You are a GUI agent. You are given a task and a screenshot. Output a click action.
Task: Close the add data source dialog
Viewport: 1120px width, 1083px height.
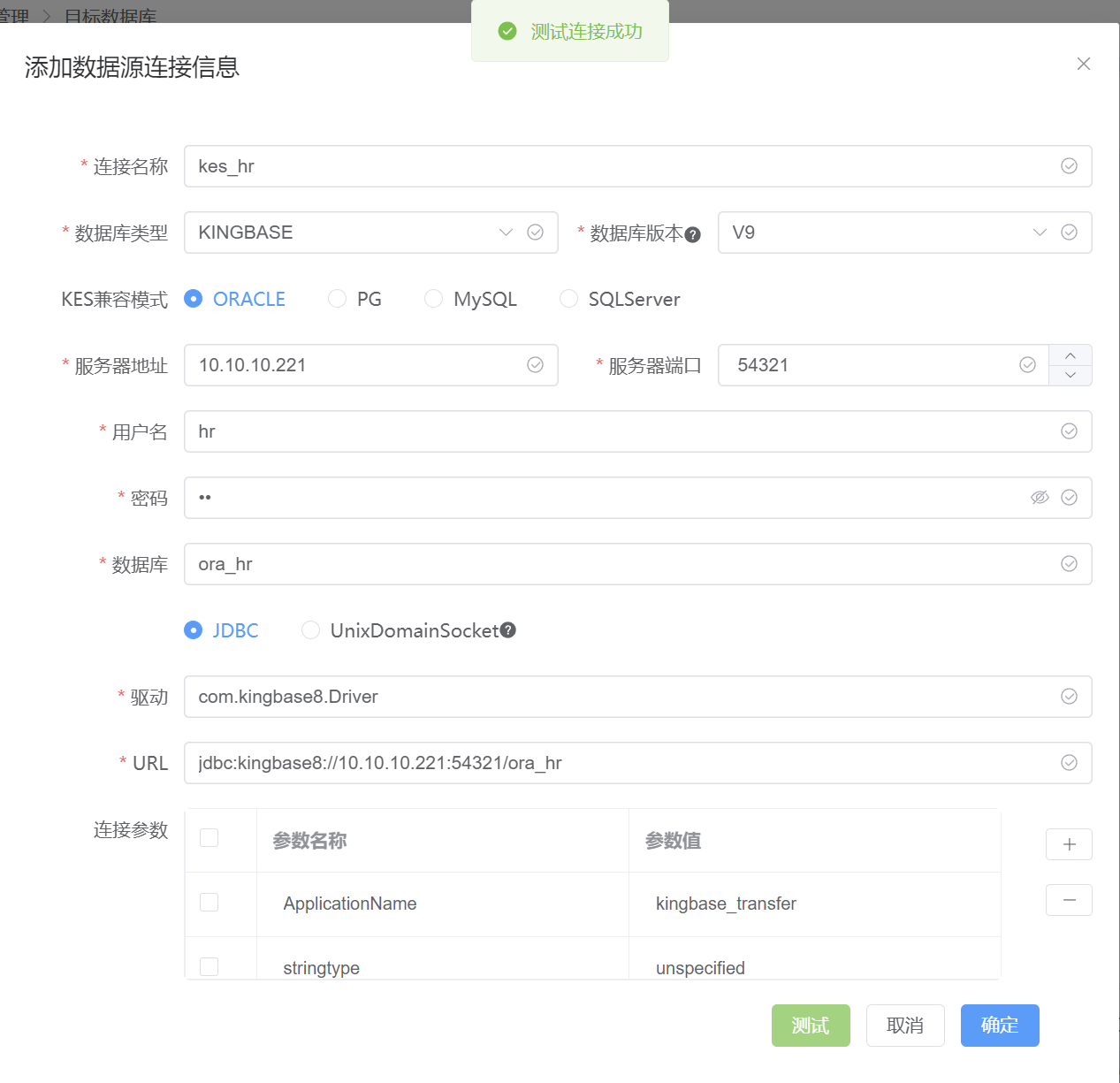pyautogui.click(x=1083, y=64)
